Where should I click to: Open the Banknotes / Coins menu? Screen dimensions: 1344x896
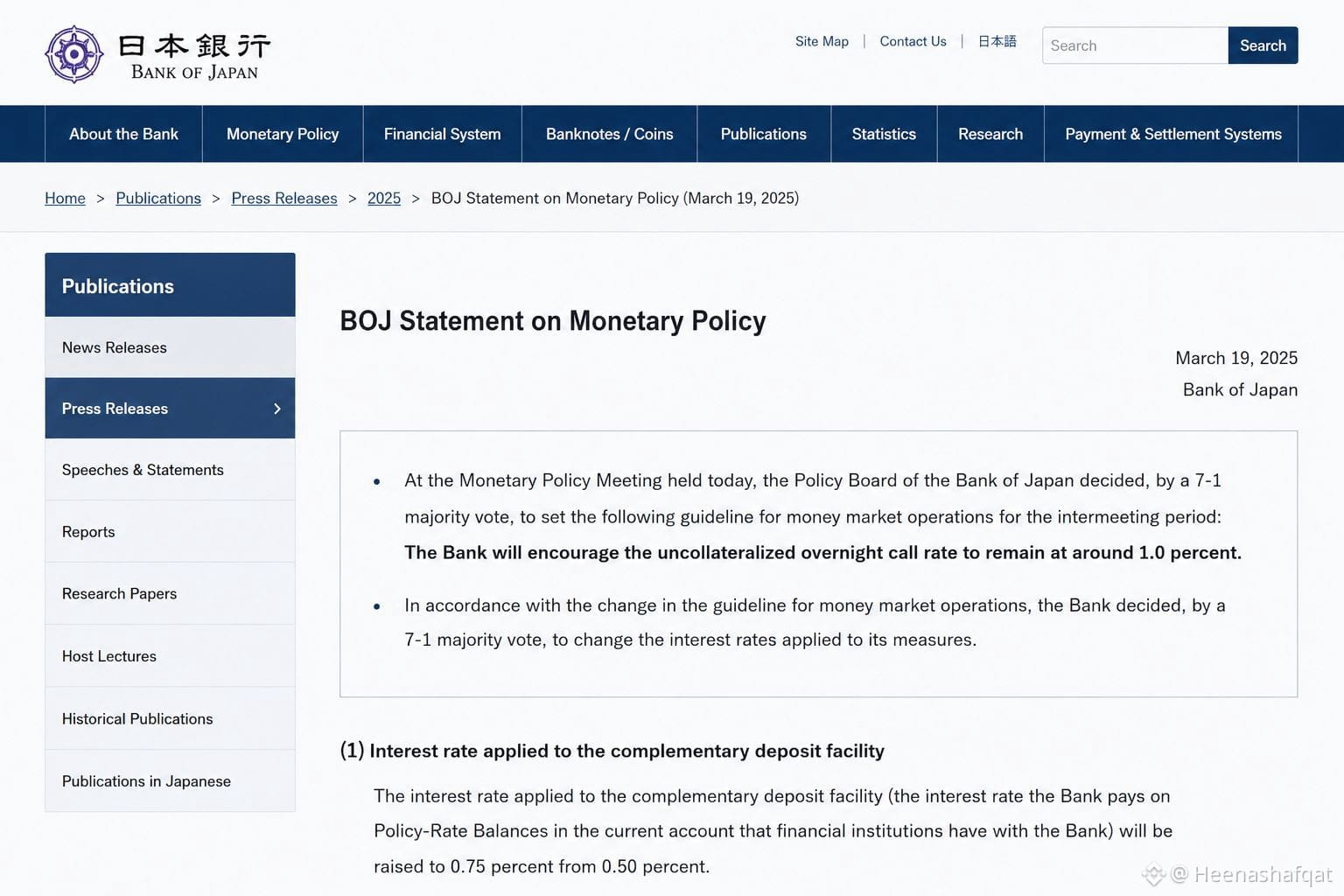(x=610, y=134)
